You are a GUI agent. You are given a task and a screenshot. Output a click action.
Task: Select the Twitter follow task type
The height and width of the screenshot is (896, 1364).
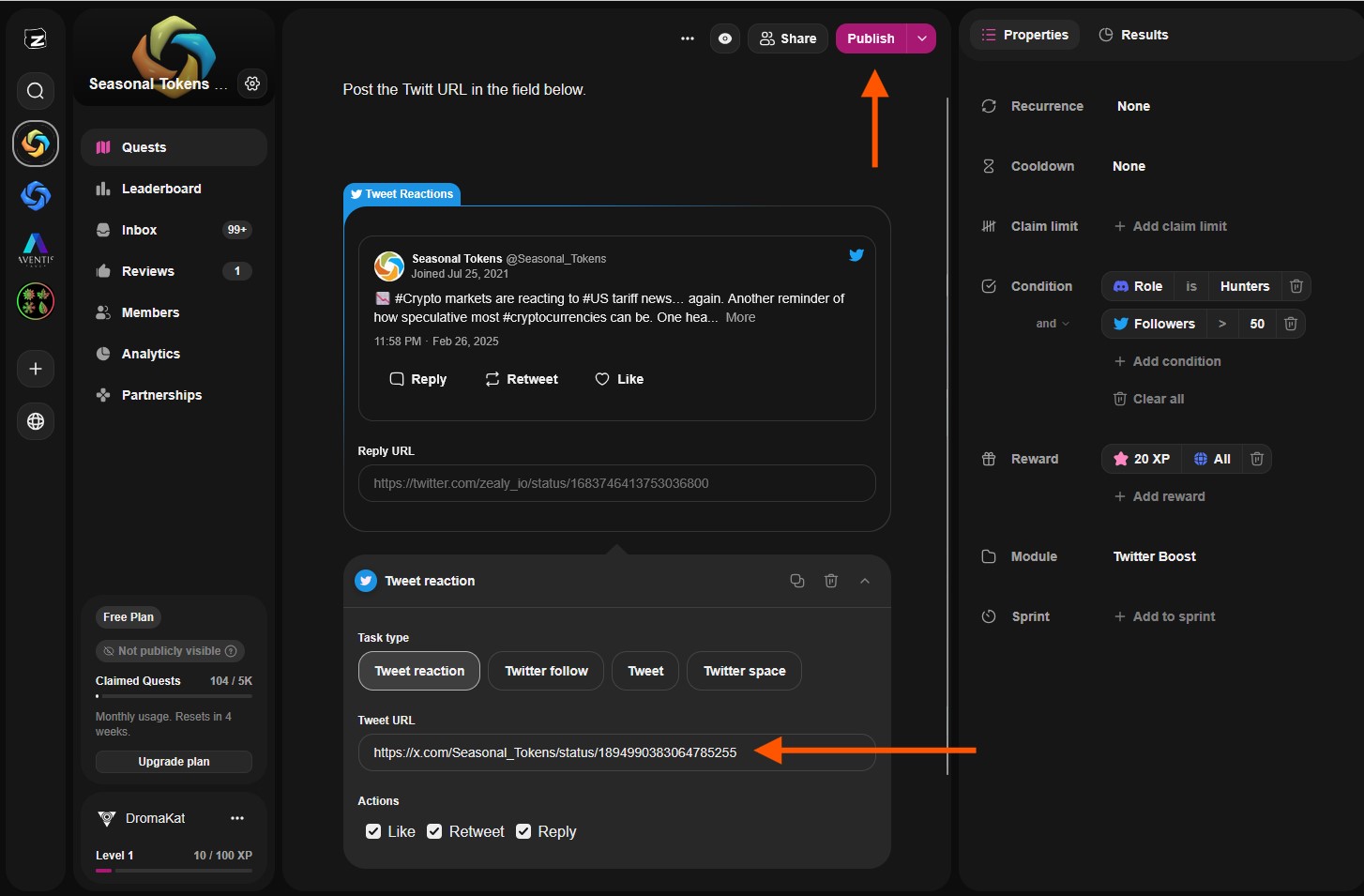coord(546,671)
